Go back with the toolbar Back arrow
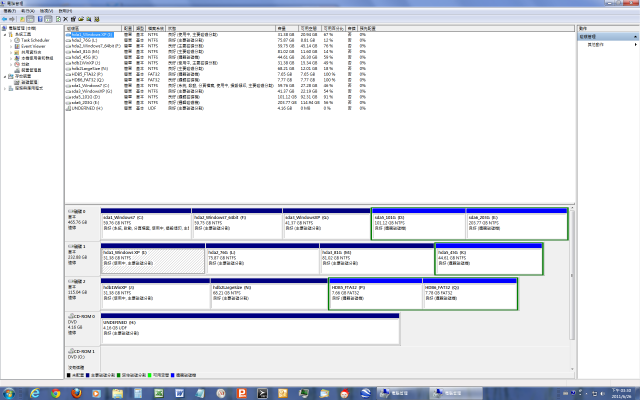This screenshot has height=400, width=640. pos(4,19)
